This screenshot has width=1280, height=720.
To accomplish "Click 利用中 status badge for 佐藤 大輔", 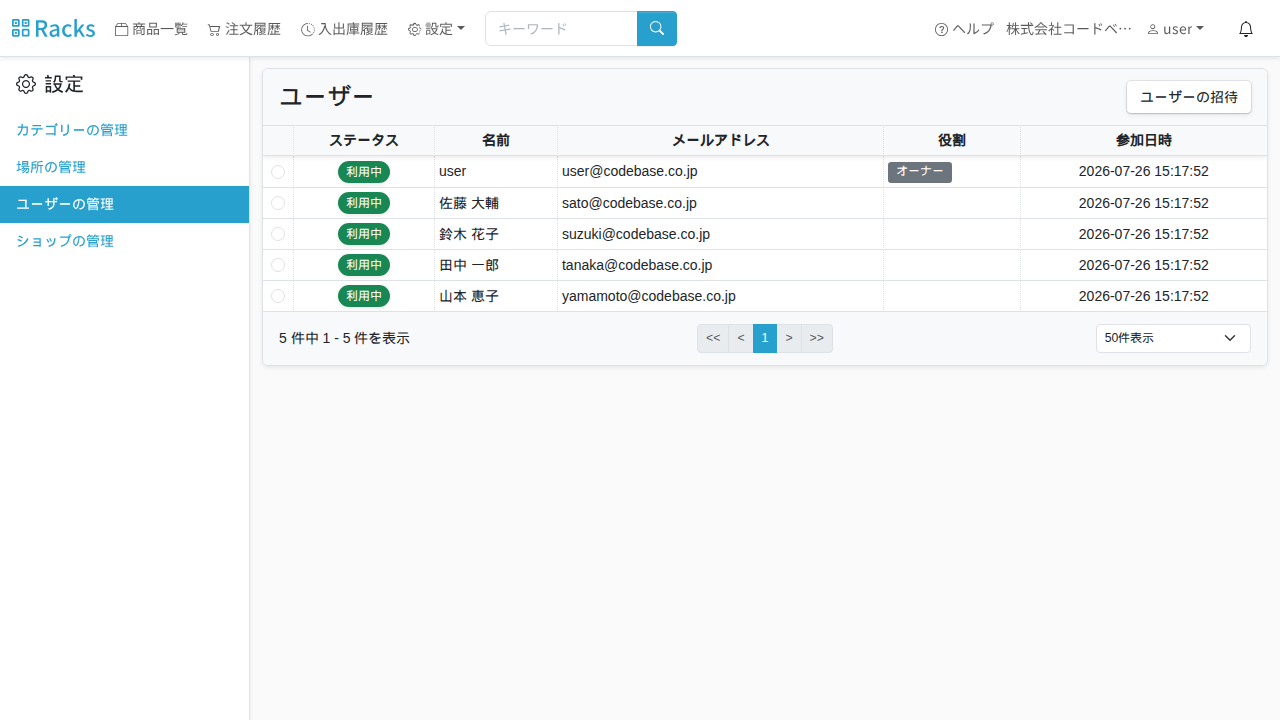I will (x=364, y=203).
